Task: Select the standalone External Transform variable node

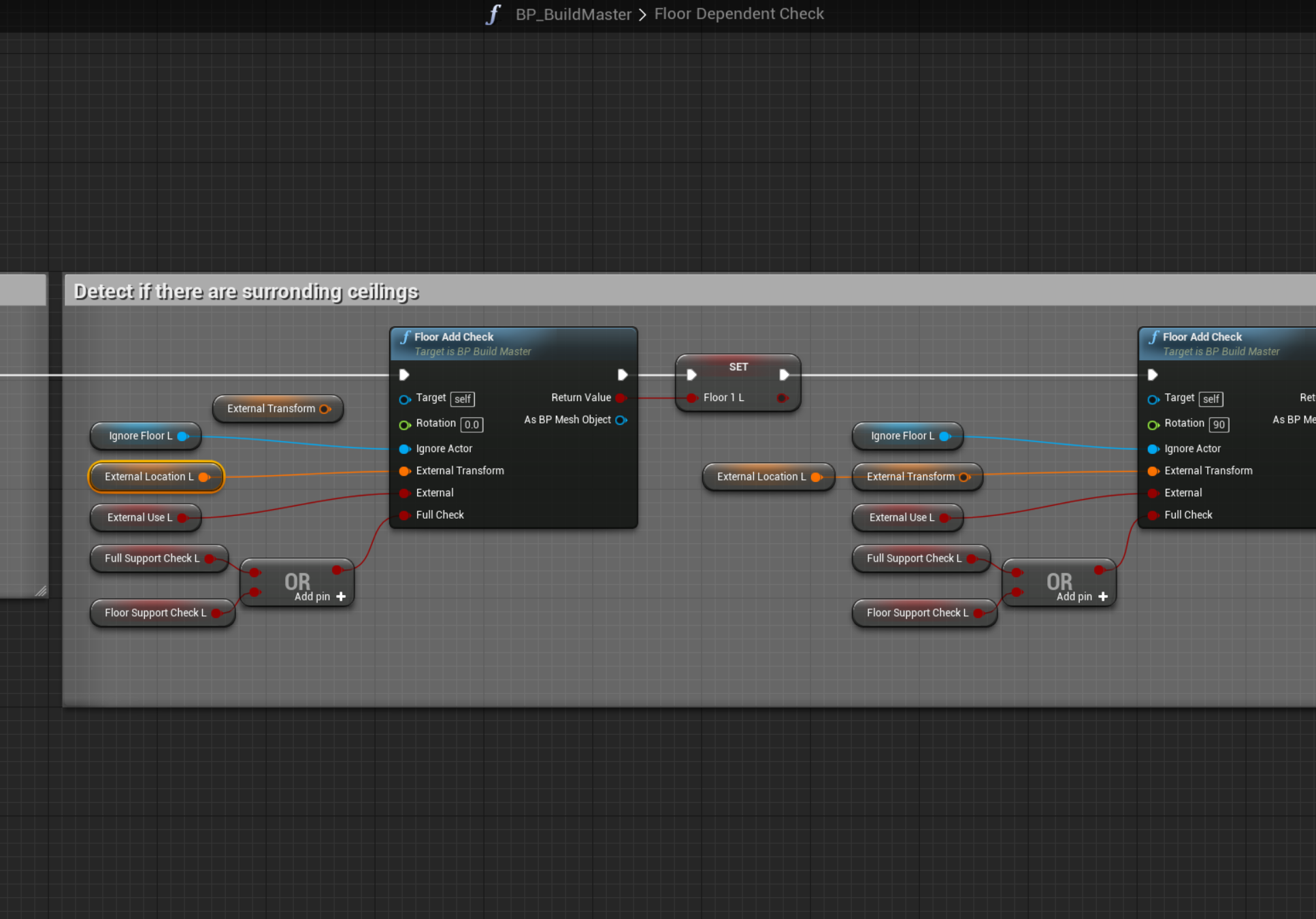Action: (x=270, y=408)
